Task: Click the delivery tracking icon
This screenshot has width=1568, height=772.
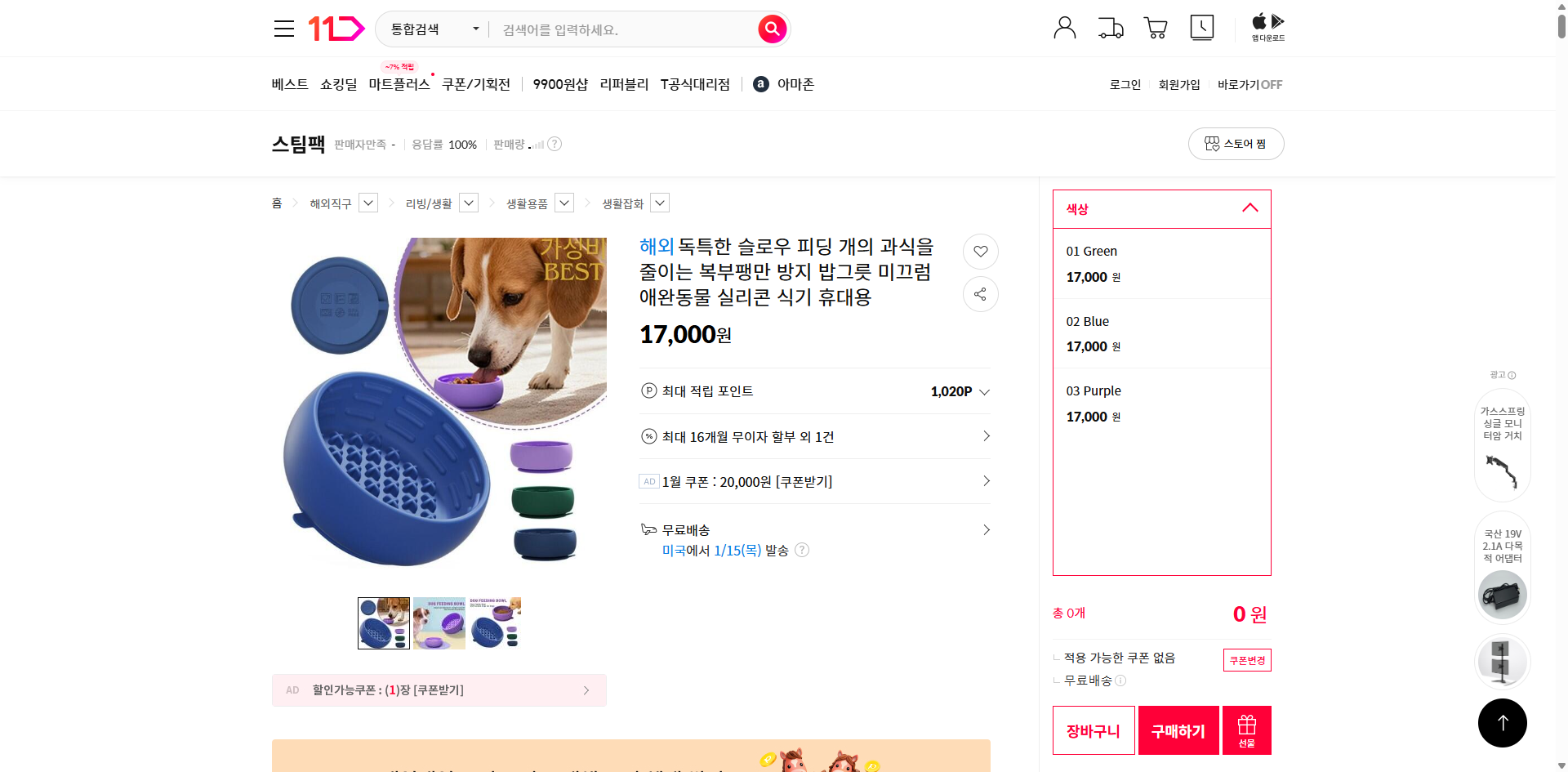Action: pyautogui.click(x=1110, y=27)
